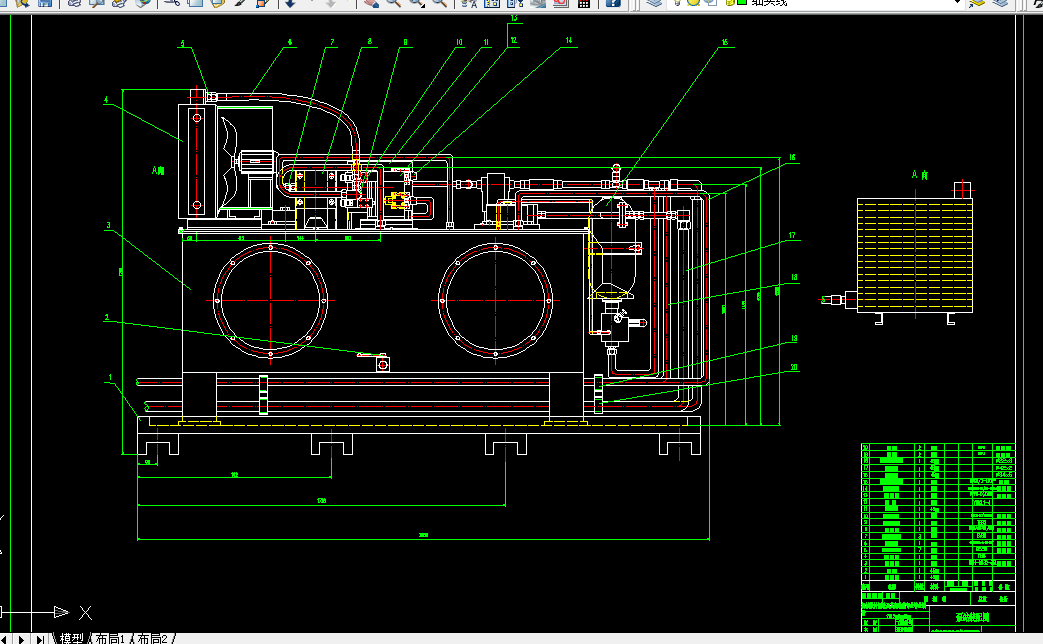Viewport: 1043px width, 644px height.
Task: Select the Match Properties brush icon
Action: pos(241,3)
